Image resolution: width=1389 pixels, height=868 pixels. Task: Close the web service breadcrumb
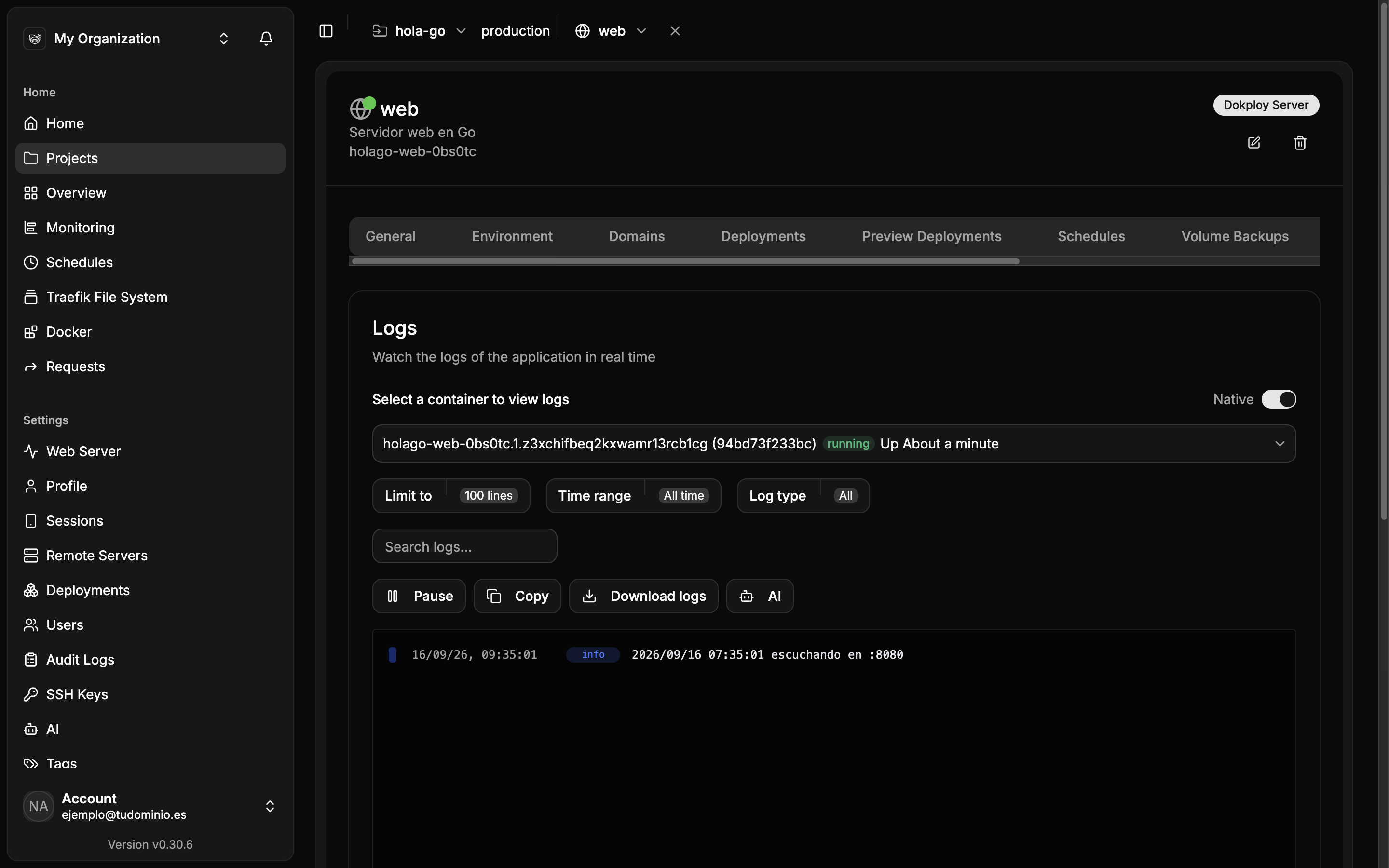(675, 31)
